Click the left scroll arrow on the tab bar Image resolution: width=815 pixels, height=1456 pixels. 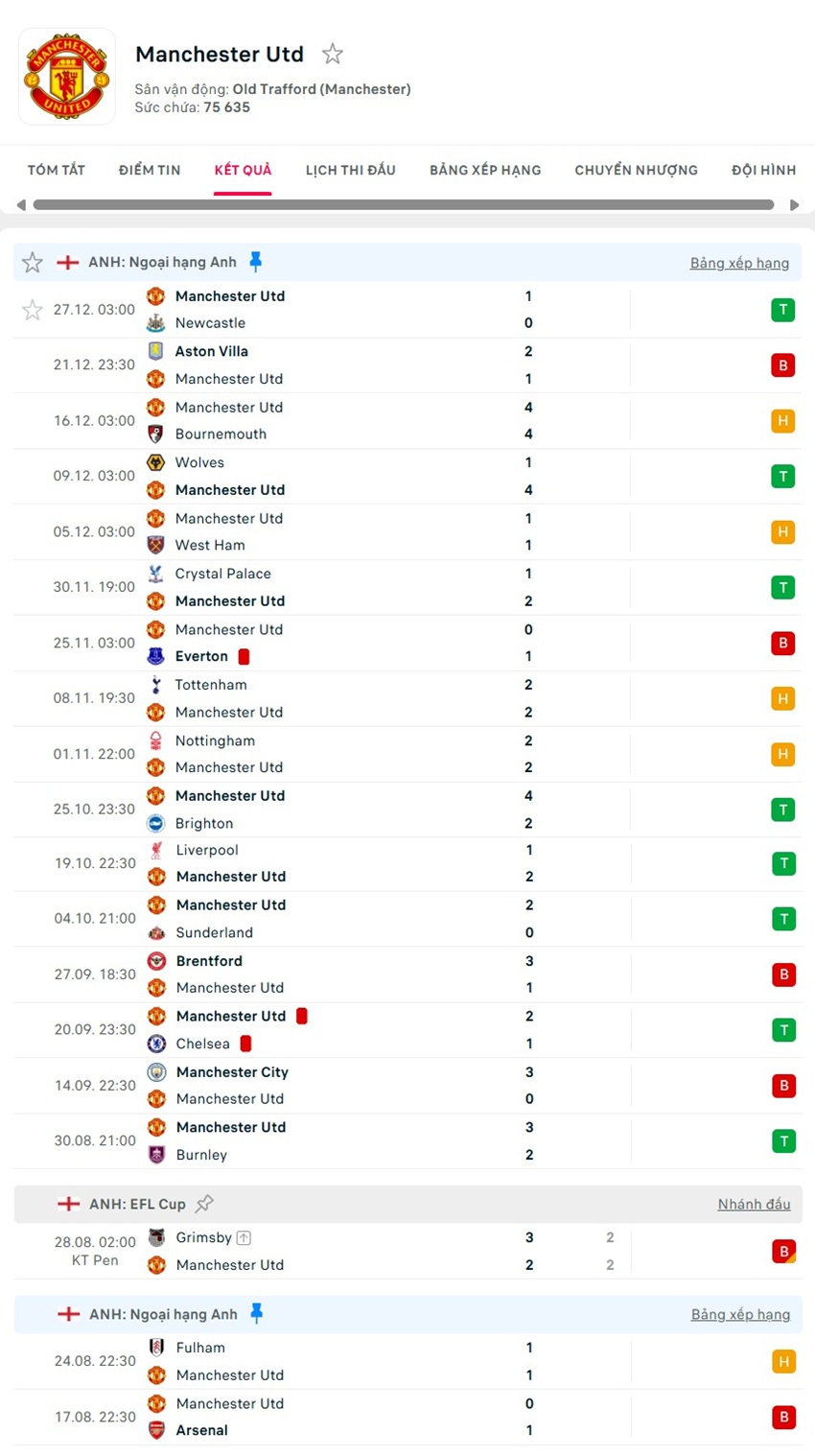20,204
